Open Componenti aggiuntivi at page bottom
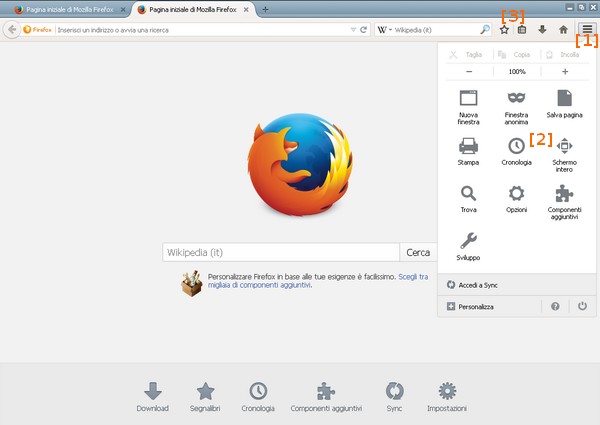This screenshot has width=600, height=425. coord(326,397)
